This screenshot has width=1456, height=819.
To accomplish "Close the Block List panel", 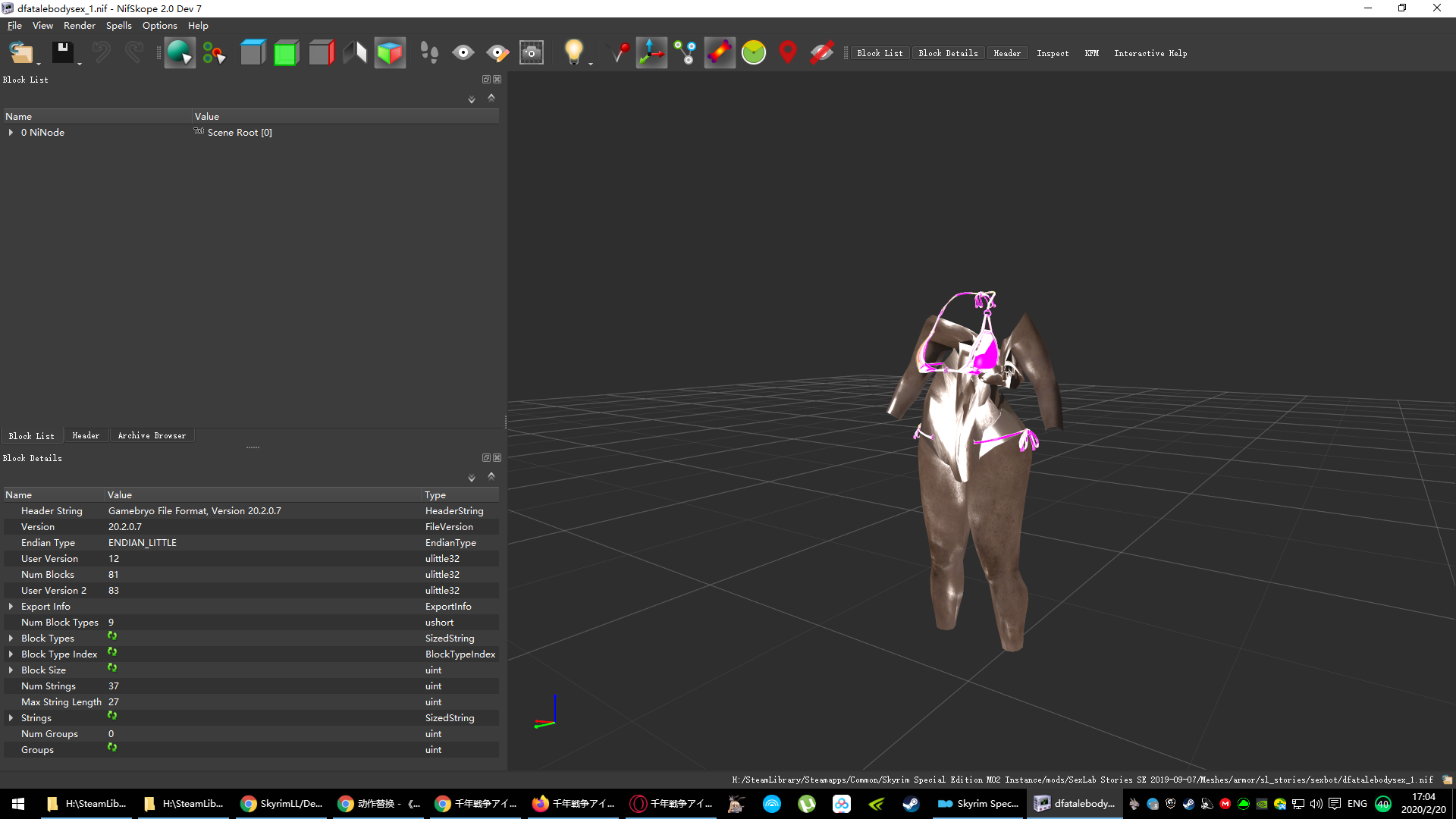I will tap(497, 79).
